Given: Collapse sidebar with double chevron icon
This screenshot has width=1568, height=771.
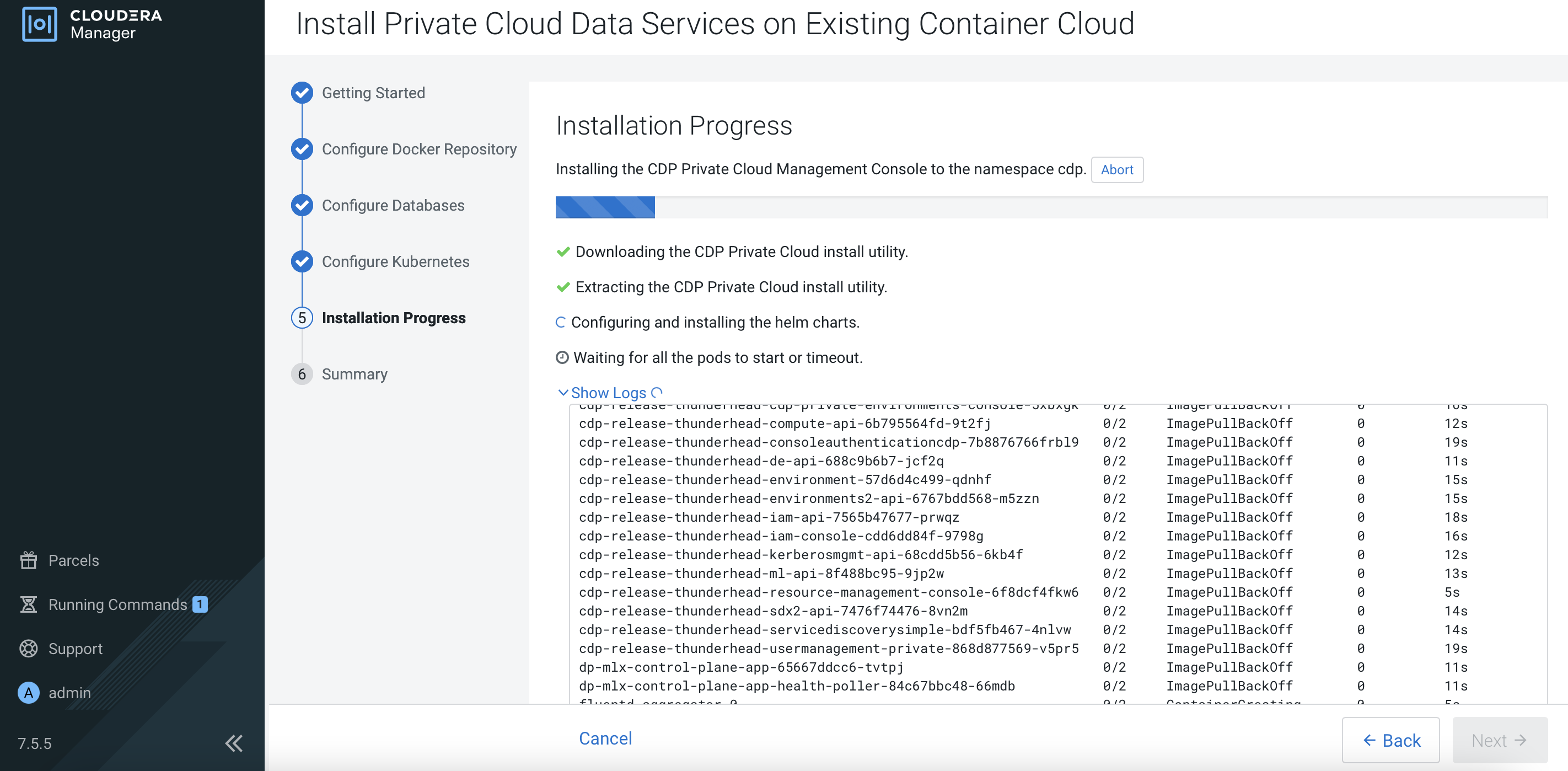Looking at the screenshot, I should [234, 743].
